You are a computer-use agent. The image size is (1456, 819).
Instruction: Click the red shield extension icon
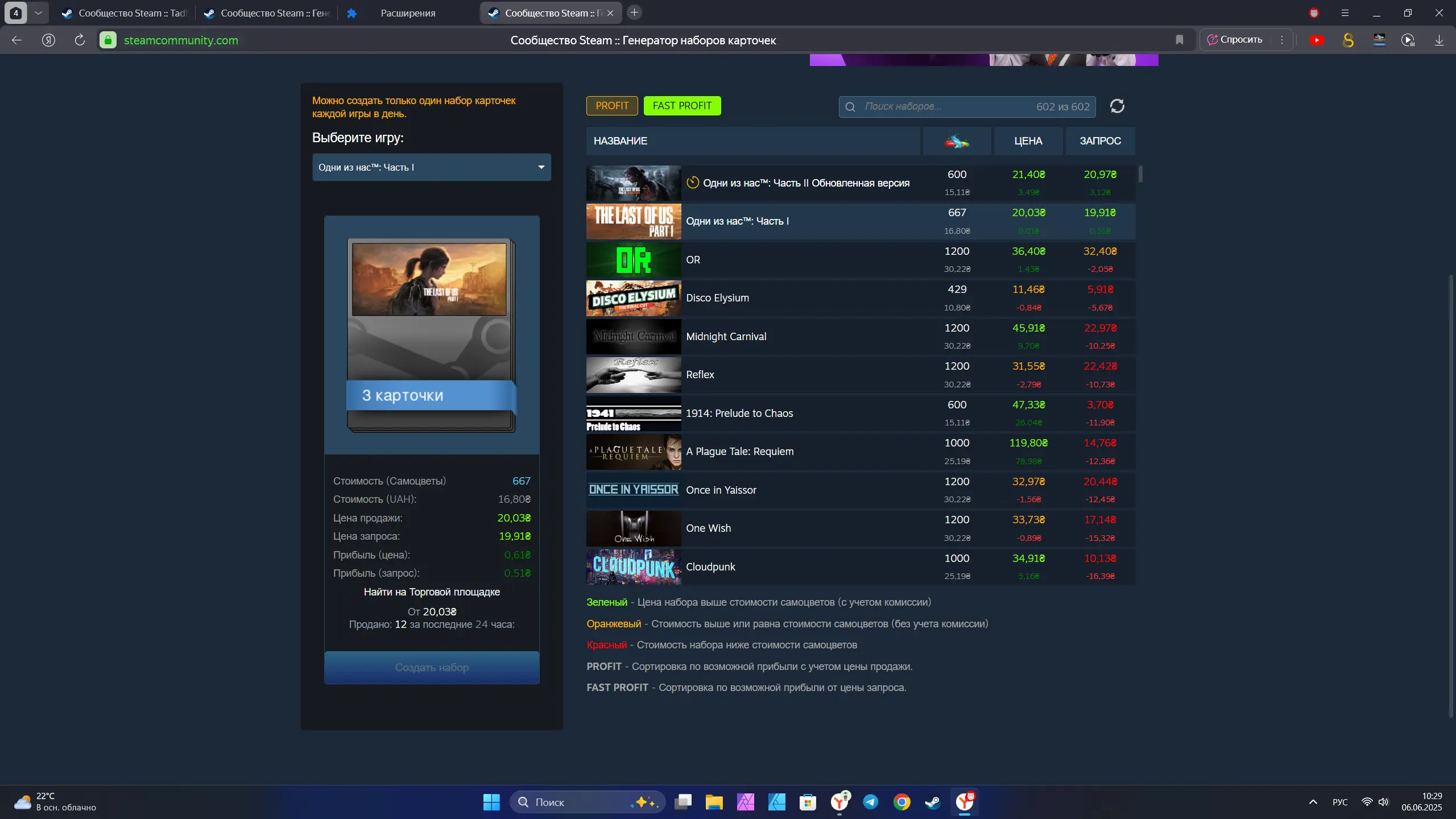(1314, 13)
